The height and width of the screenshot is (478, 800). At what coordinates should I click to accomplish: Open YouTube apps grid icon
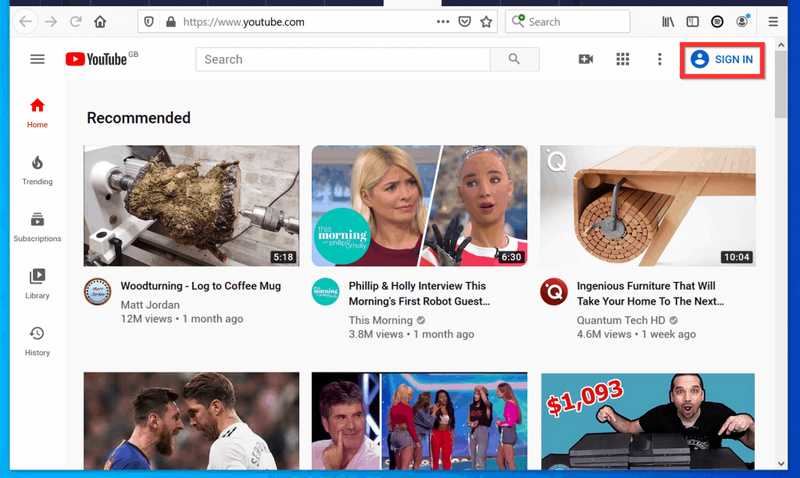[622, 59]
